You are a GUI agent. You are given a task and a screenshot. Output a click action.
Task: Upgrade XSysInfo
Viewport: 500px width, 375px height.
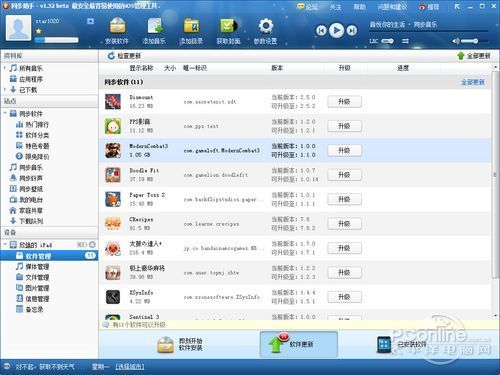[344, 297]
